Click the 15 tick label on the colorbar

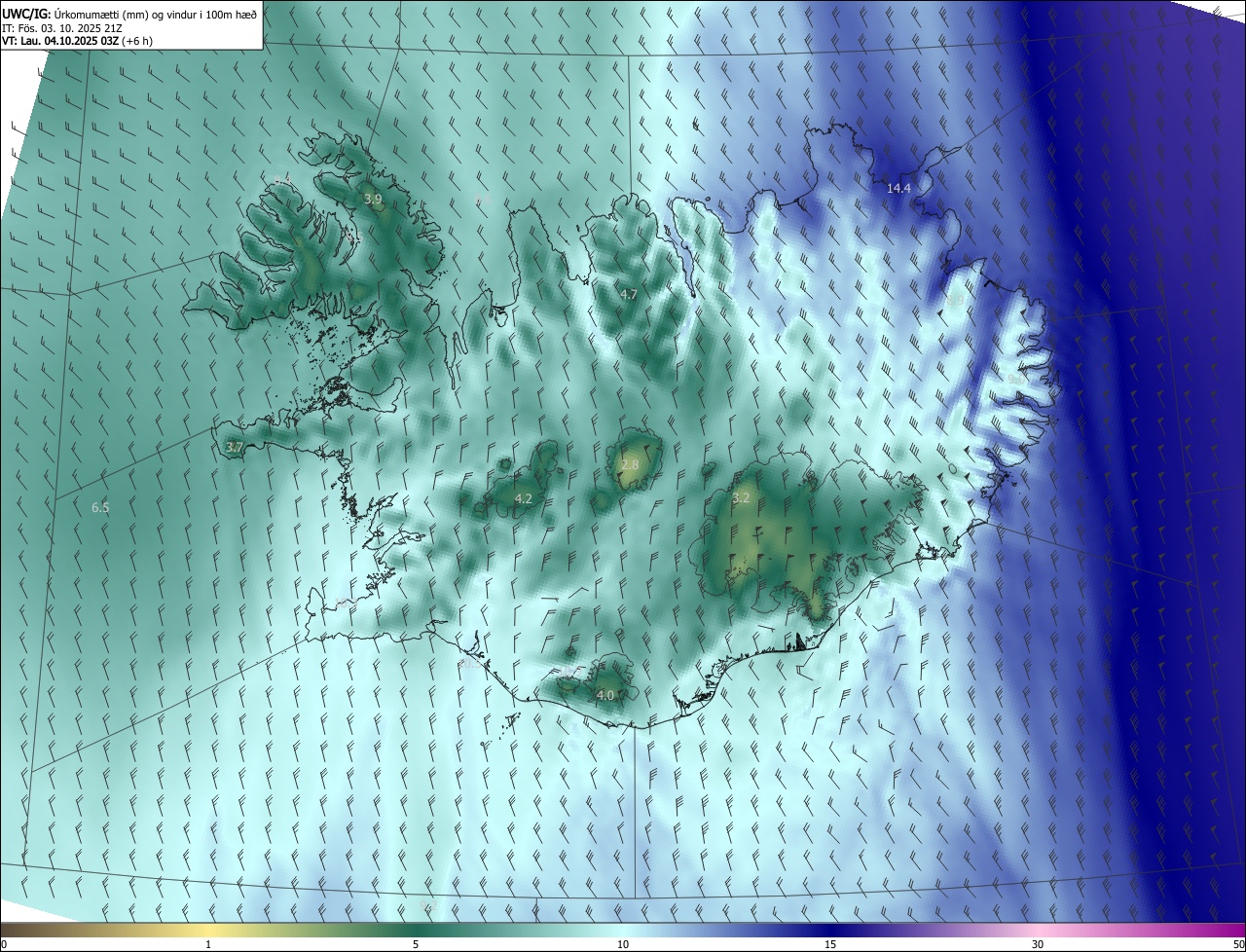pos(830,944)
